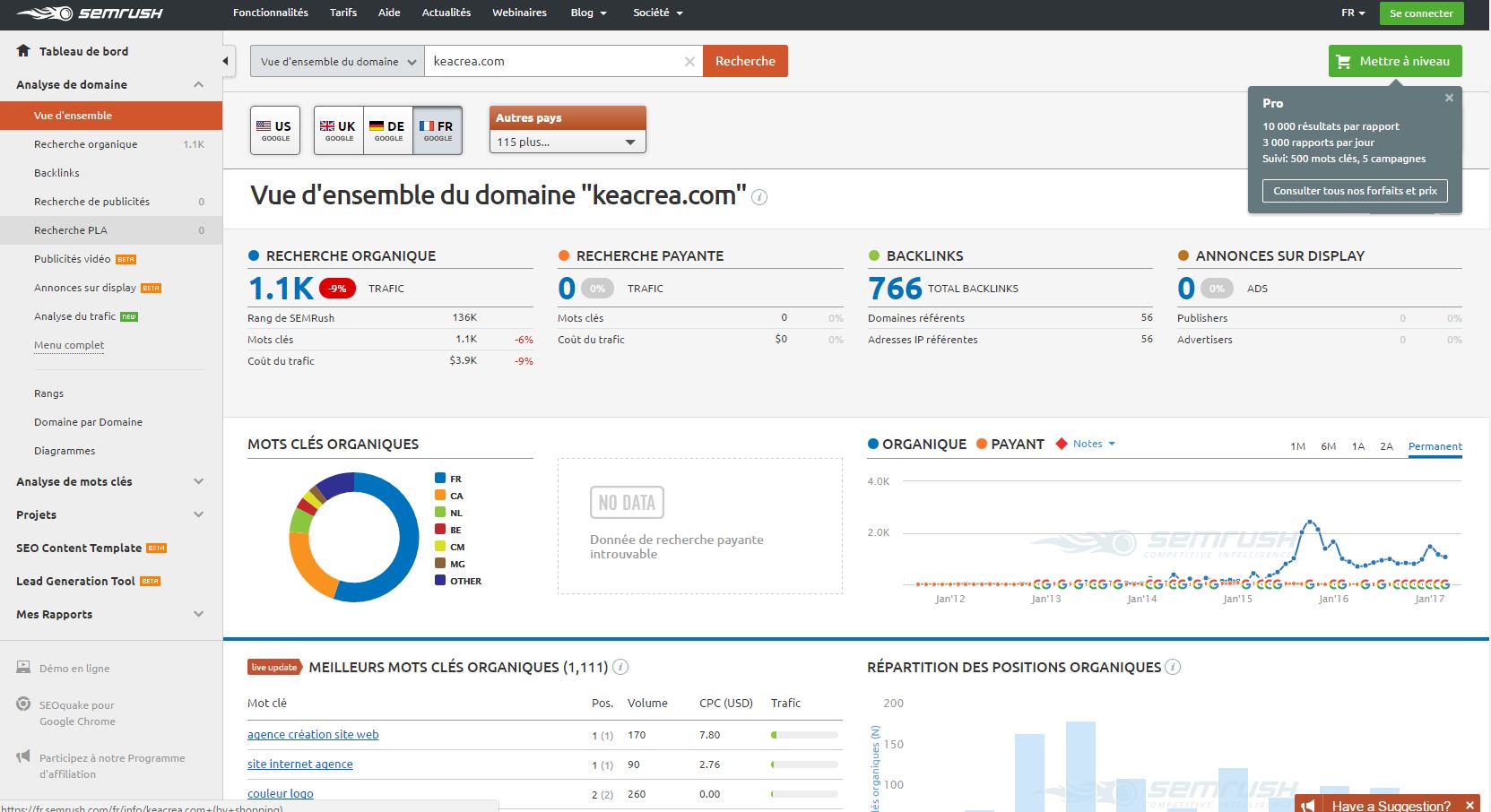Open Publicités vidéo in sidebar

[x=73, y=259]
